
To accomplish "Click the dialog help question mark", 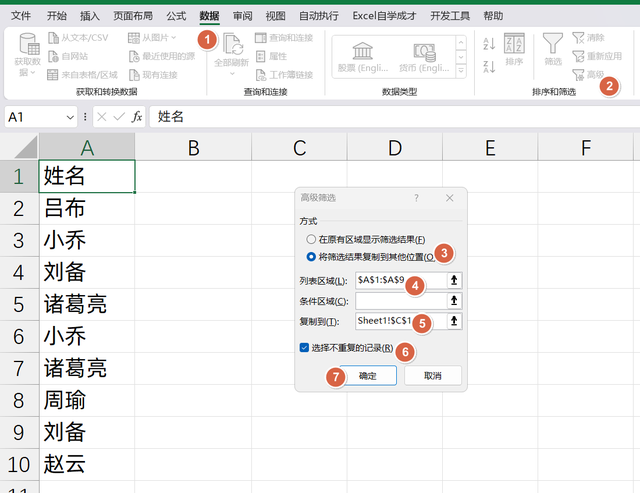I will point(416,198).
